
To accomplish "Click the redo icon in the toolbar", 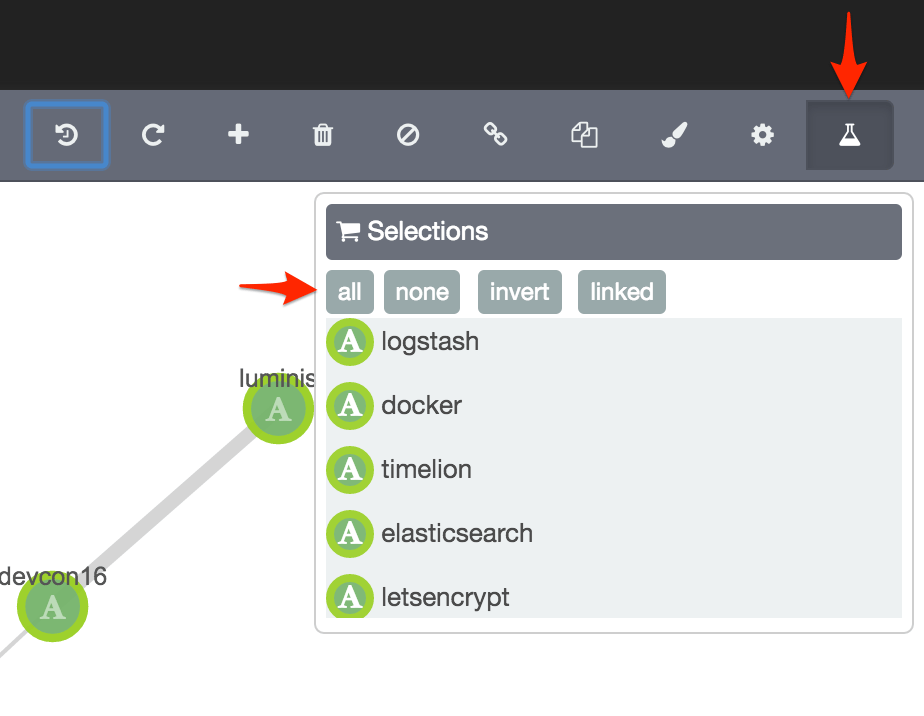I will (x=152, y=135).
